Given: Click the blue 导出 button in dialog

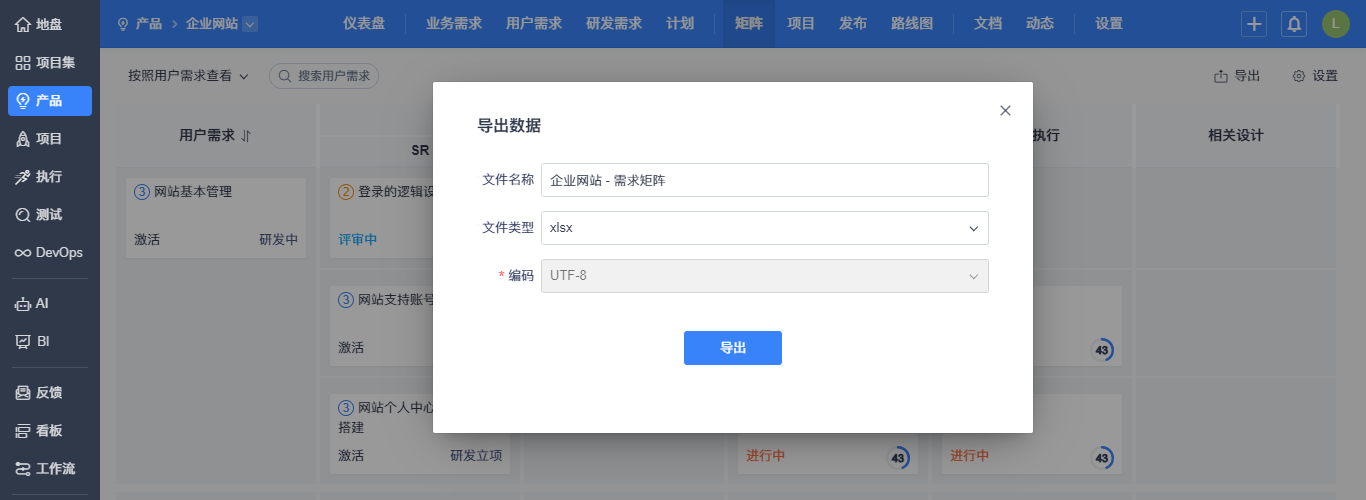Looking at the screenshot, I should click(x=733, y=348).
